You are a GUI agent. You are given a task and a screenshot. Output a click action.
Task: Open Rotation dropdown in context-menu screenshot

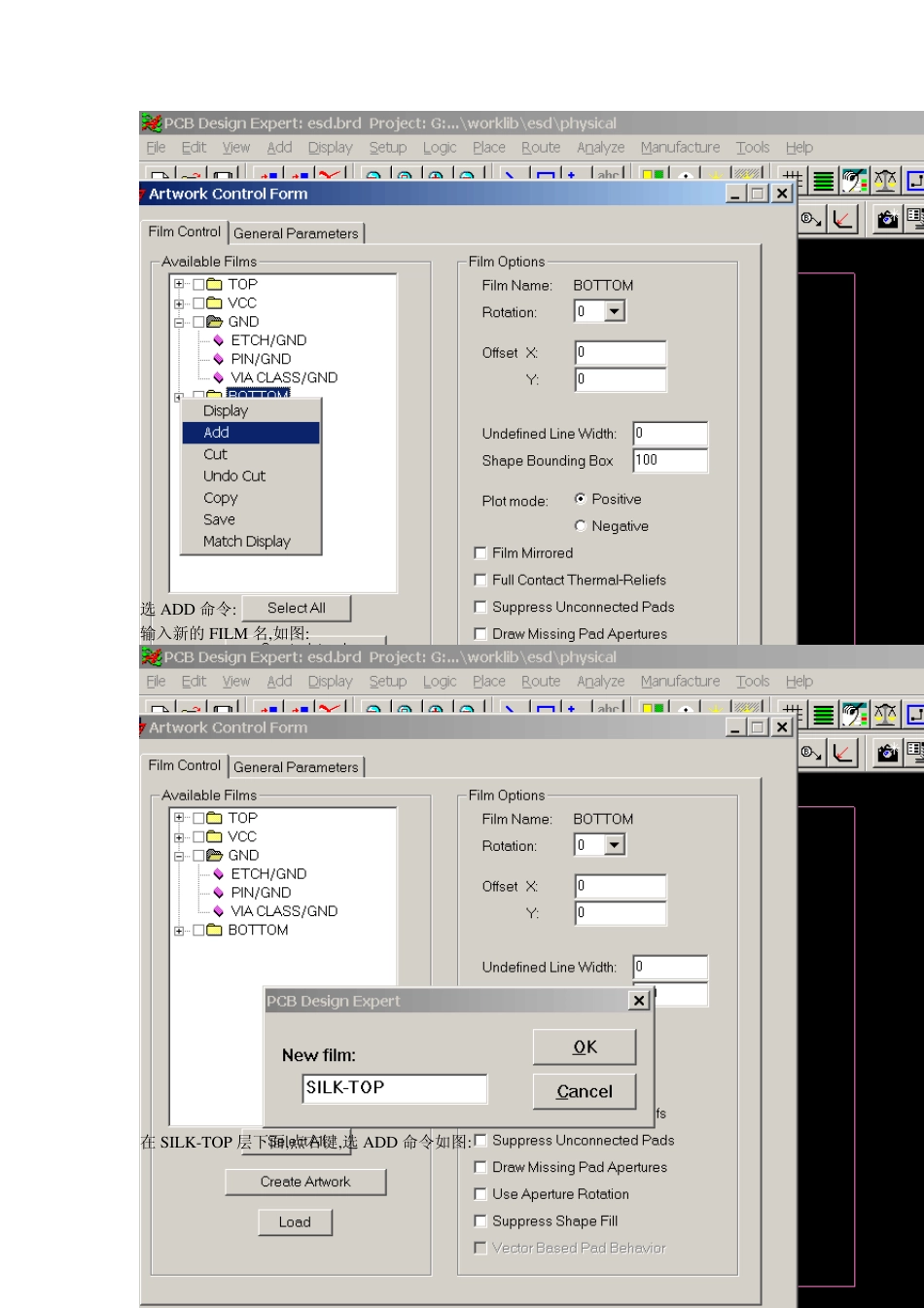(x=614, y=311)
